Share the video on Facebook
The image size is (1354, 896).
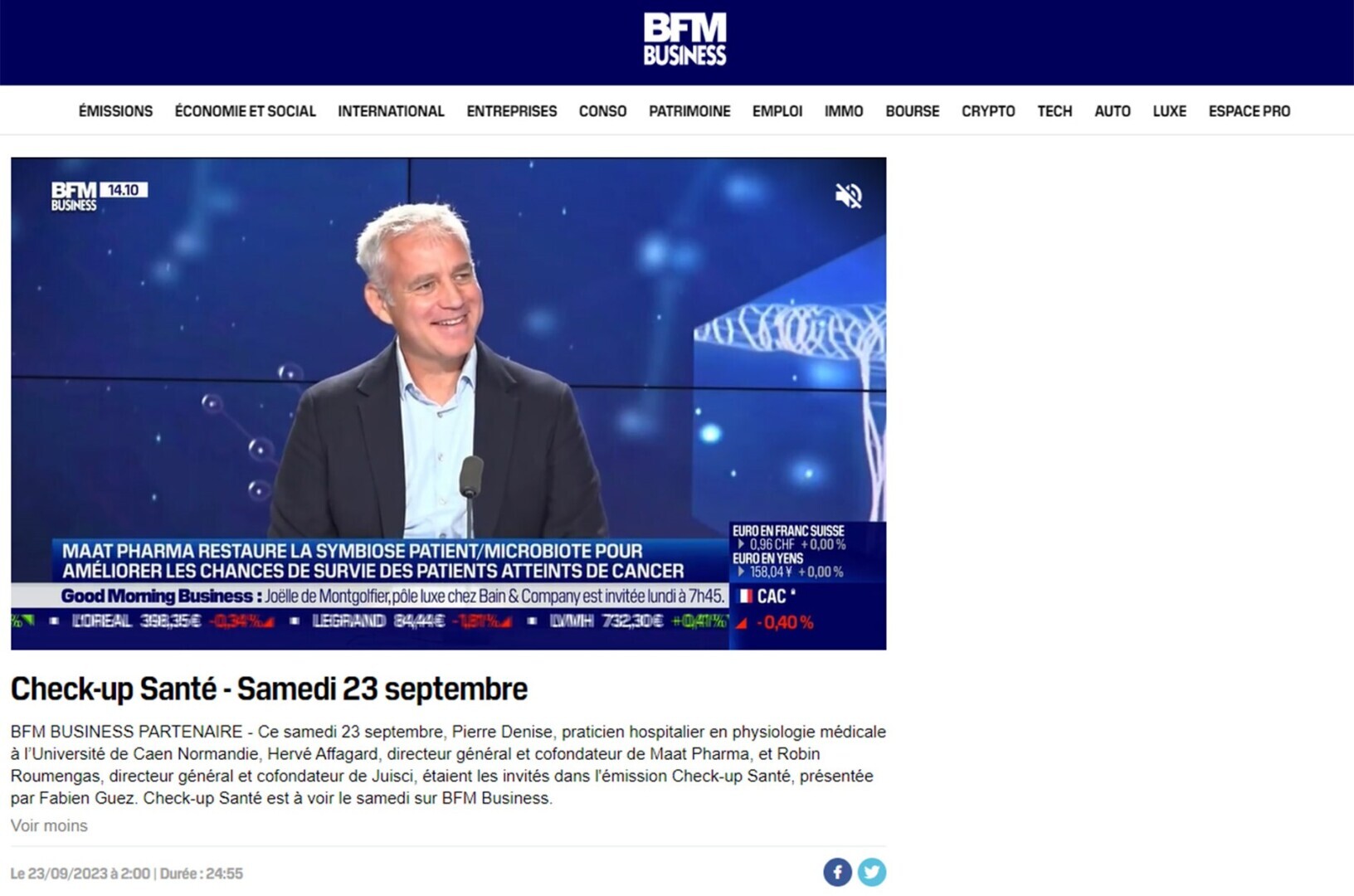[837, 872]
